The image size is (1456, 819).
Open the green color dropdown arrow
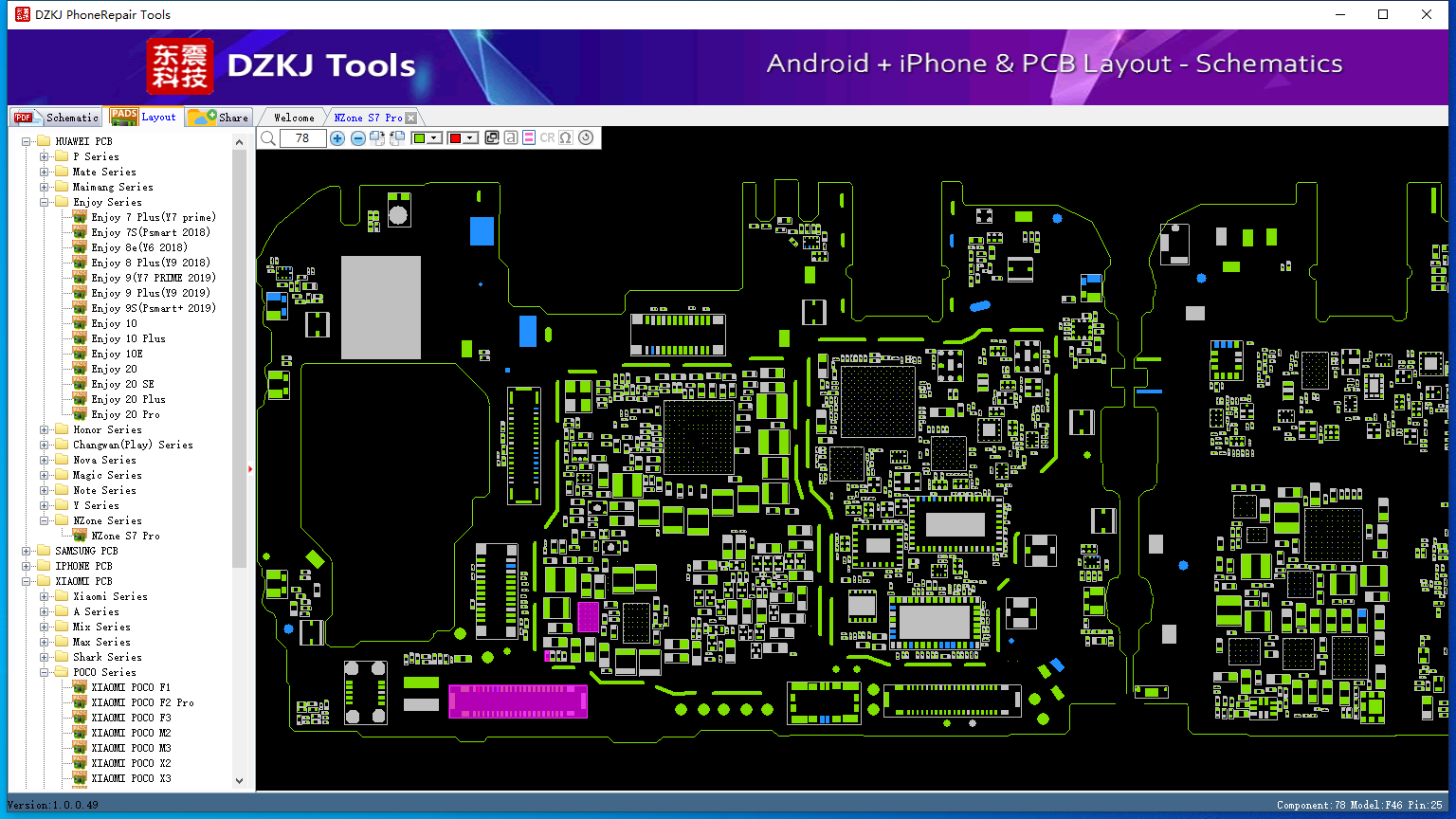(434, 138)
